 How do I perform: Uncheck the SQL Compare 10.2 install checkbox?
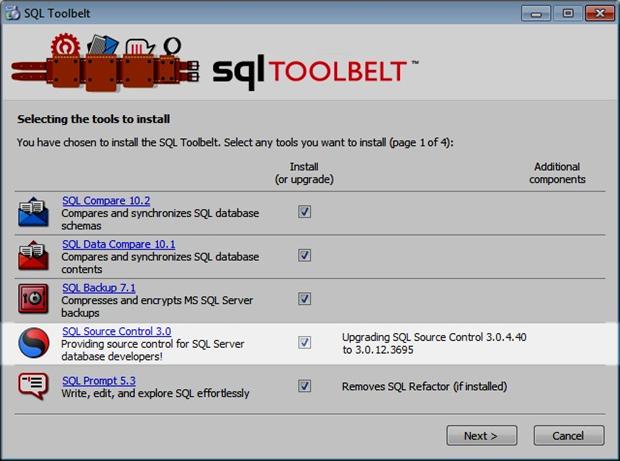[304, 212]
